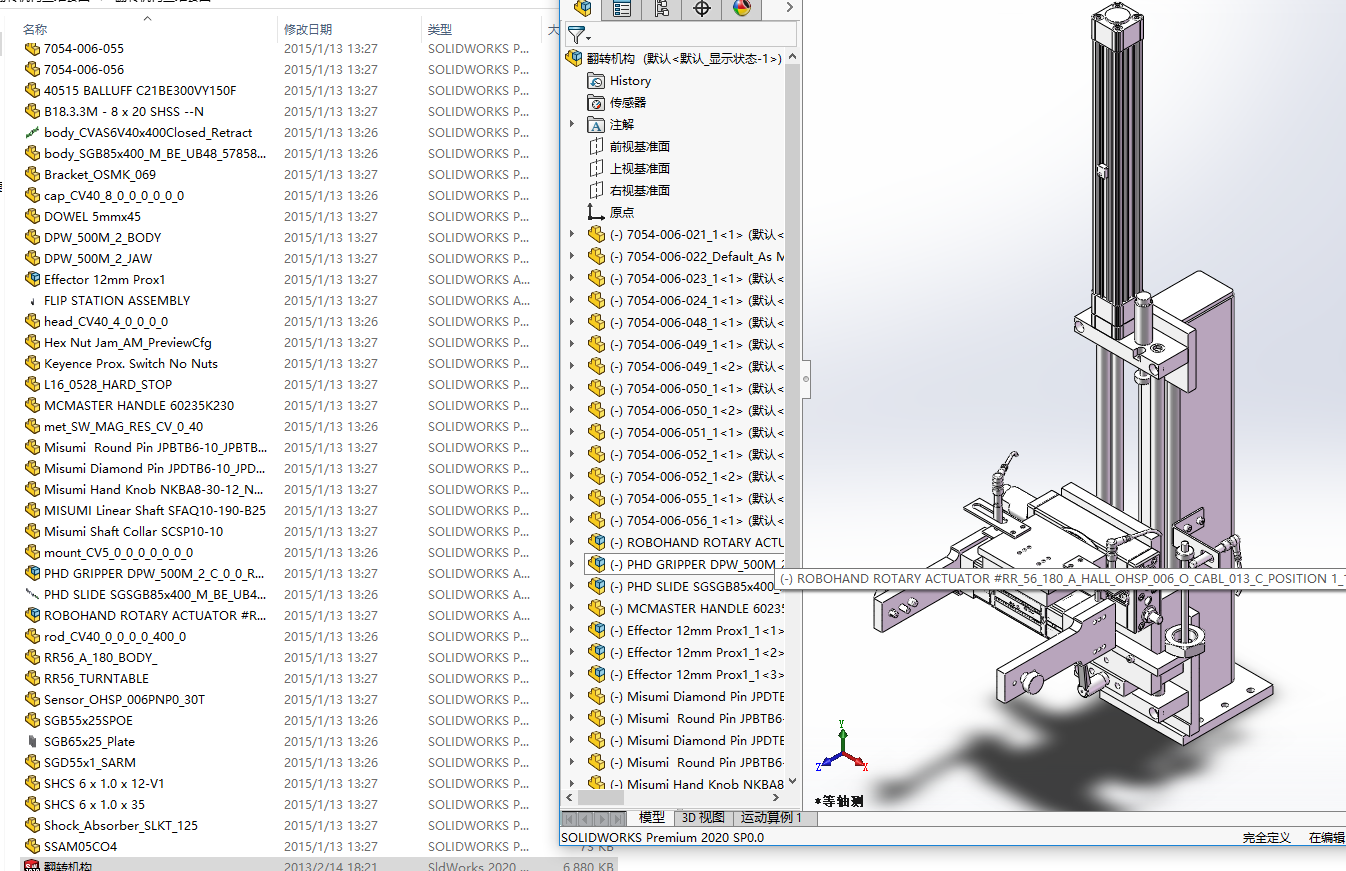Select the RR56_TURNTABLE file
Image resolution: width=1346 pixels, height=871 pixels.
tap(96, 679)
